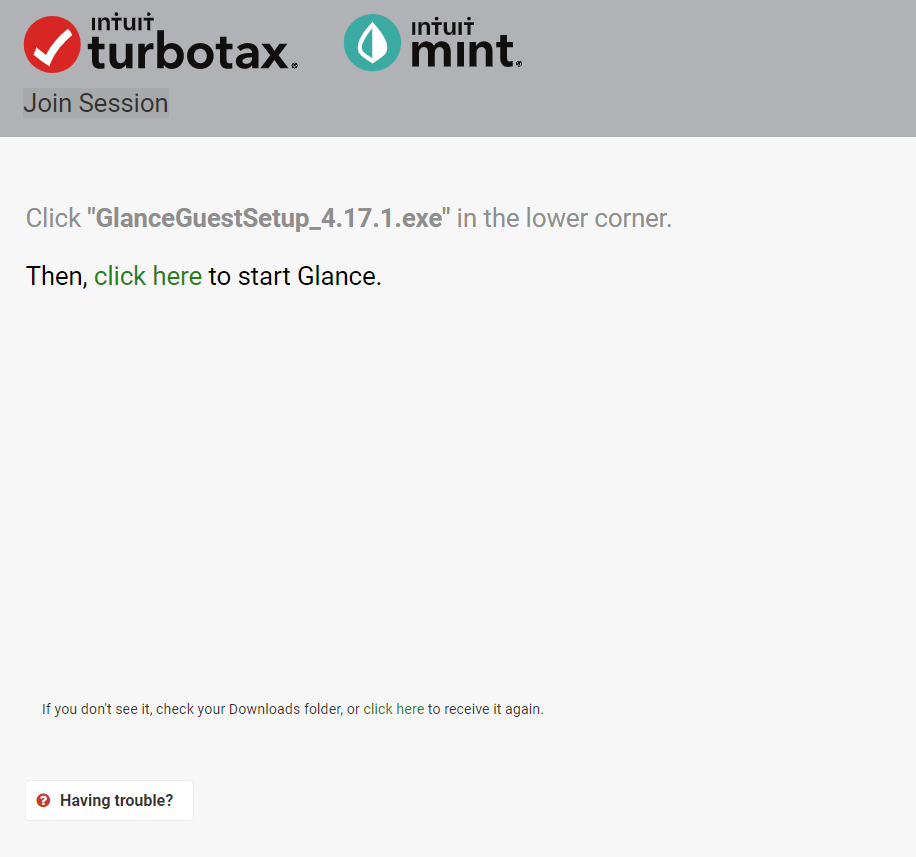This screenshot has height=857, width=916.
Task: Select the Join Session heading
Action: 96,103
